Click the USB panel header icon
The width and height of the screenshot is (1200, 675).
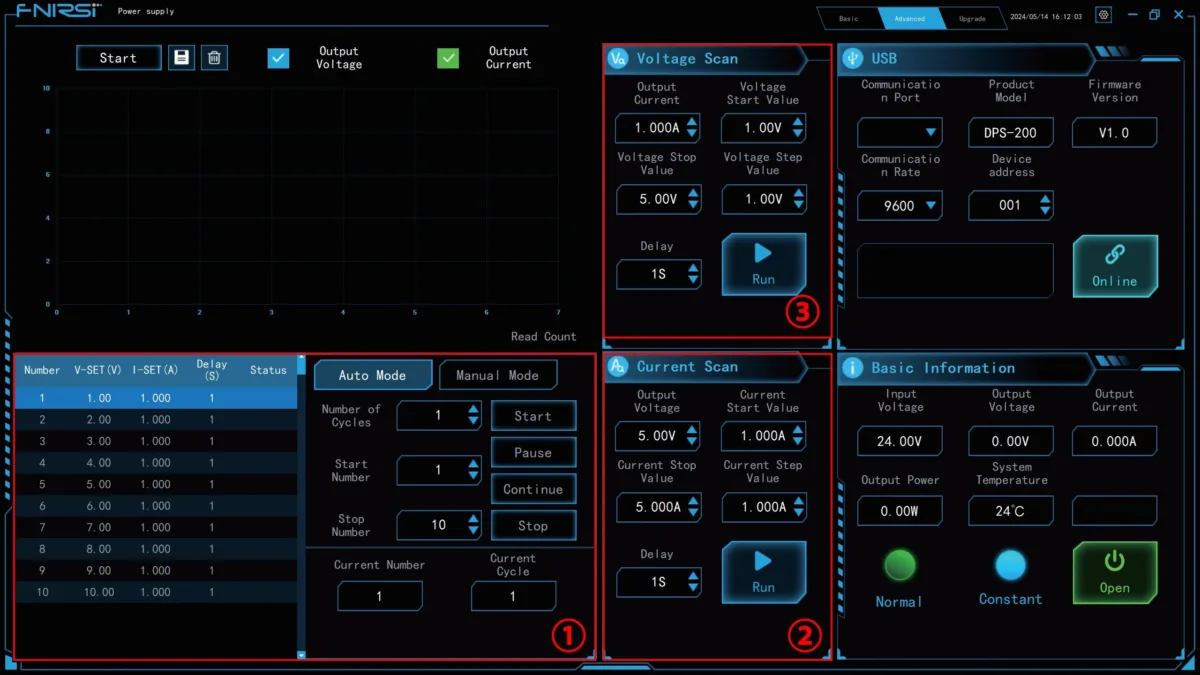point(853,58)
